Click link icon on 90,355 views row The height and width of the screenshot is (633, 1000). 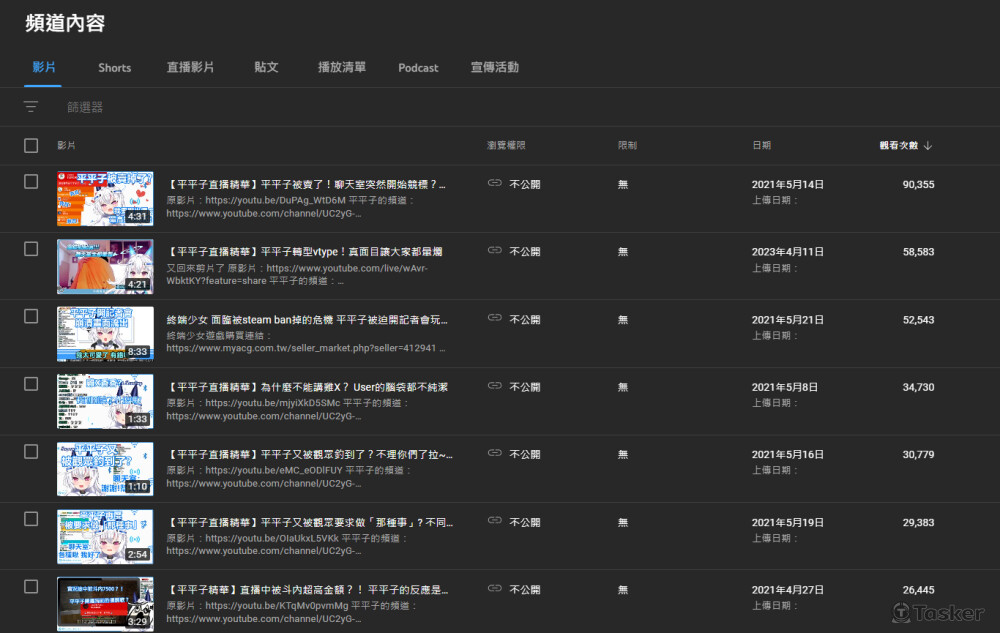click(494, 184)
